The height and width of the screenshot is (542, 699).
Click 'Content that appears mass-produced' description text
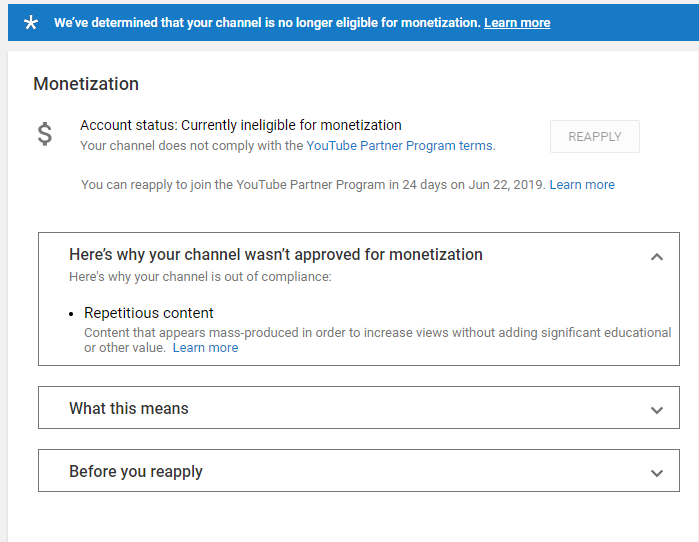click(378, 340)
